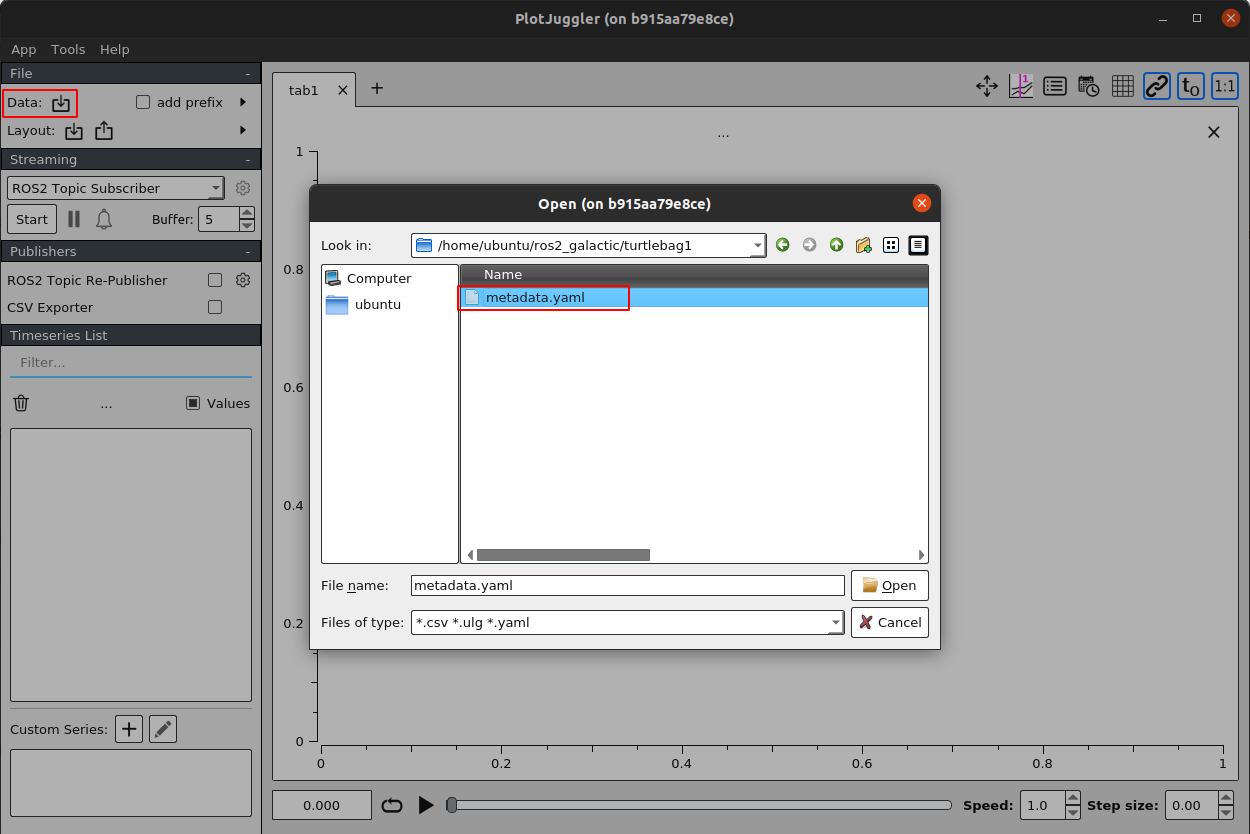Click the trash icon in Timeseries List
The image size is (1250, 834).
click(x=20, y=402)
